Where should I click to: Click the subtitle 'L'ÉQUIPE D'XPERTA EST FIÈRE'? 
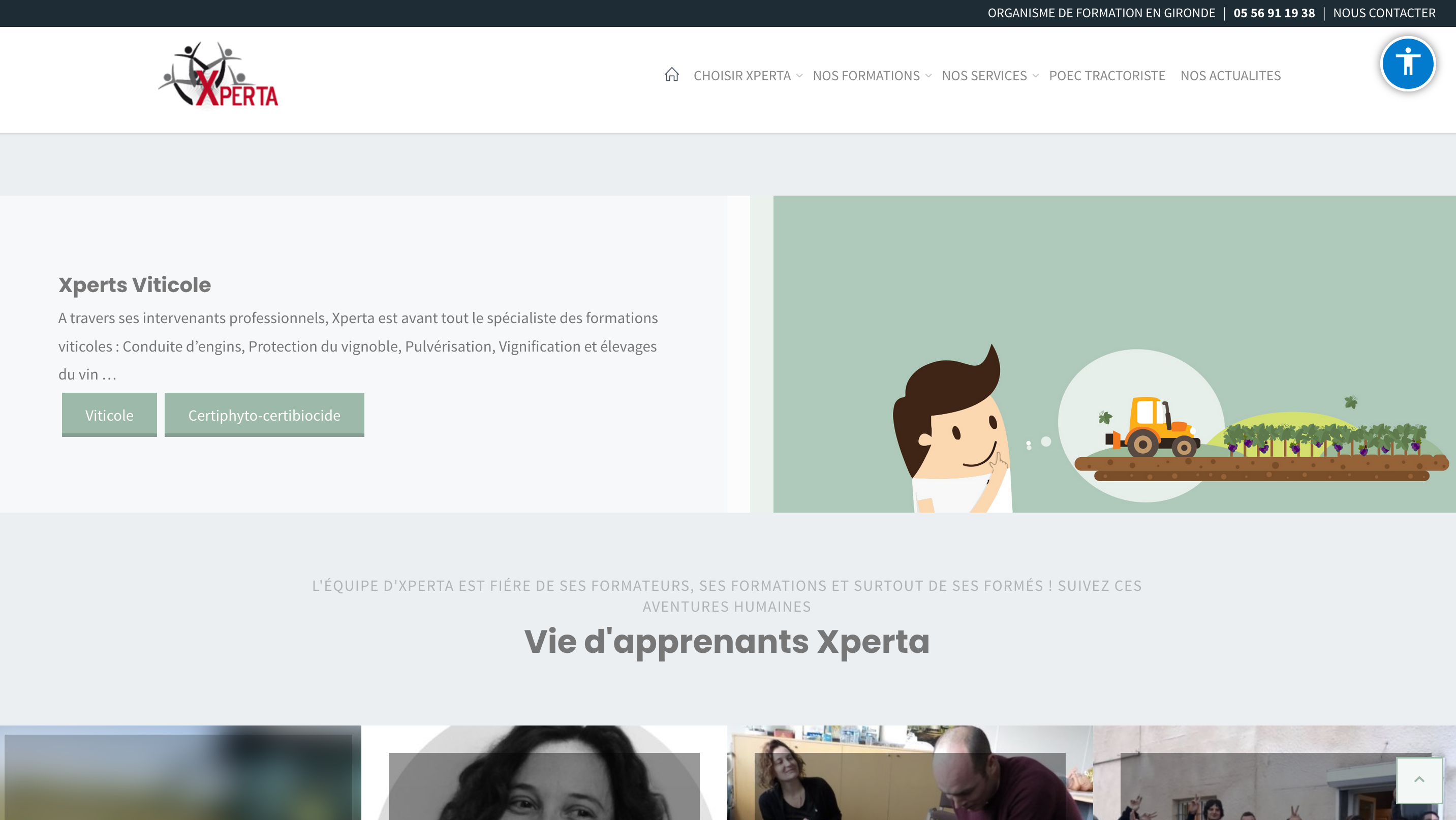[727, 595]
